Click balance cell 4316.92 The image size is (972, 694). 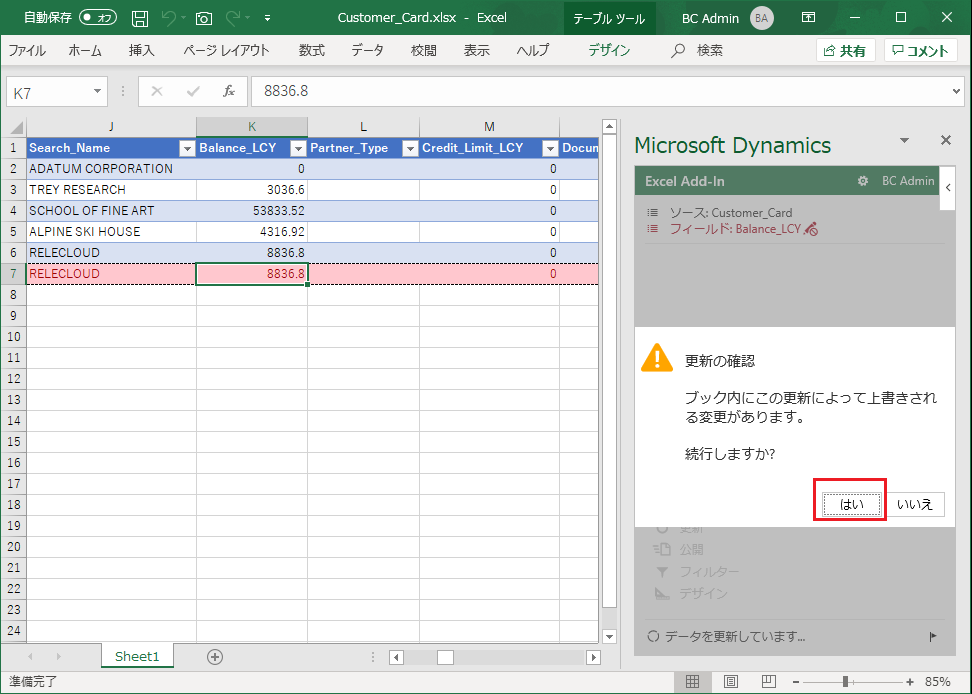tap(252, 232)
